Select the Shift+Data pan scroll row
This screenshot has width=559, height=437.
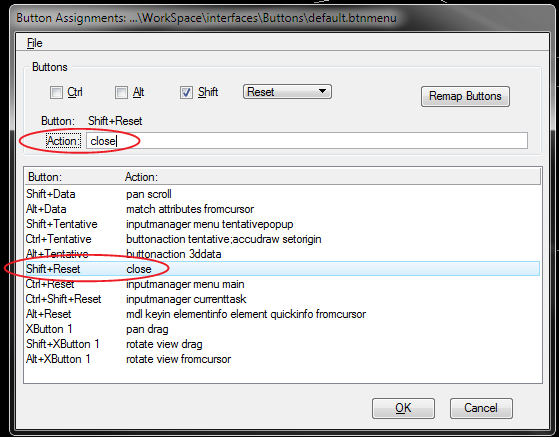pos(282,194)
